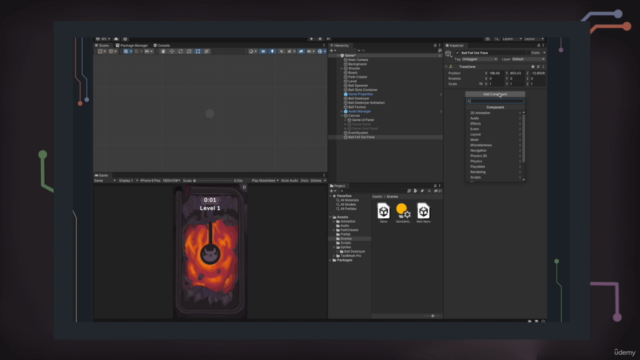Viewport: 640px width, 360px height.
Task: Open the Audio component category
Action: tap(495, 118)
